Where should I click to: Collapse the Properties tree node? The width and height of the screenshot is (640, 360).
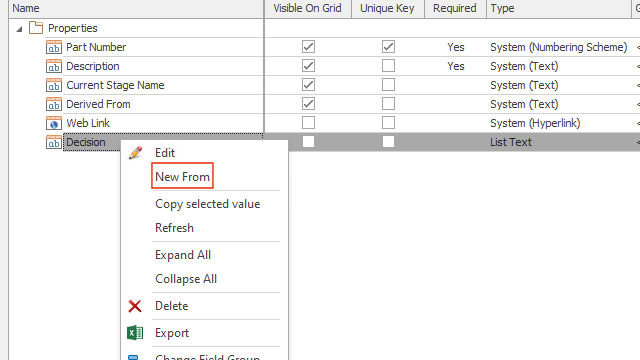(19, 29)
